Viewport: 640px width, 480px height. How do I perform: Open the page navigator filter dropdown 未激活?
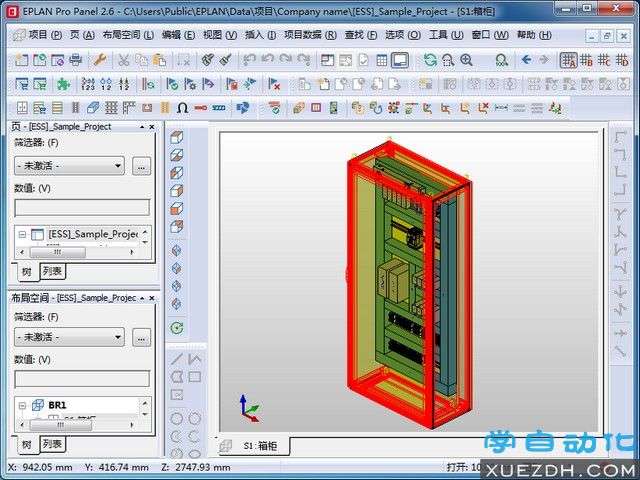[69, 166]
